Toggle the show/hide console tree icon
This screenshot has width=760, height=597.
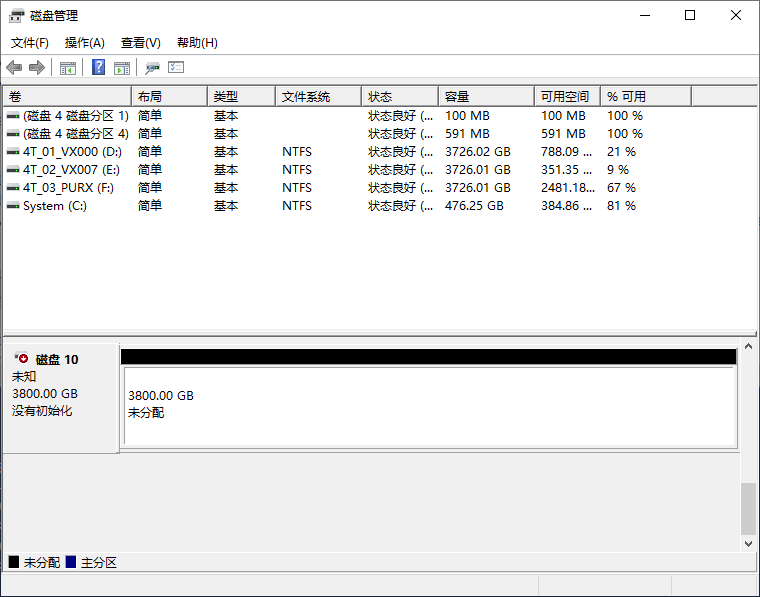click(68, 67)
